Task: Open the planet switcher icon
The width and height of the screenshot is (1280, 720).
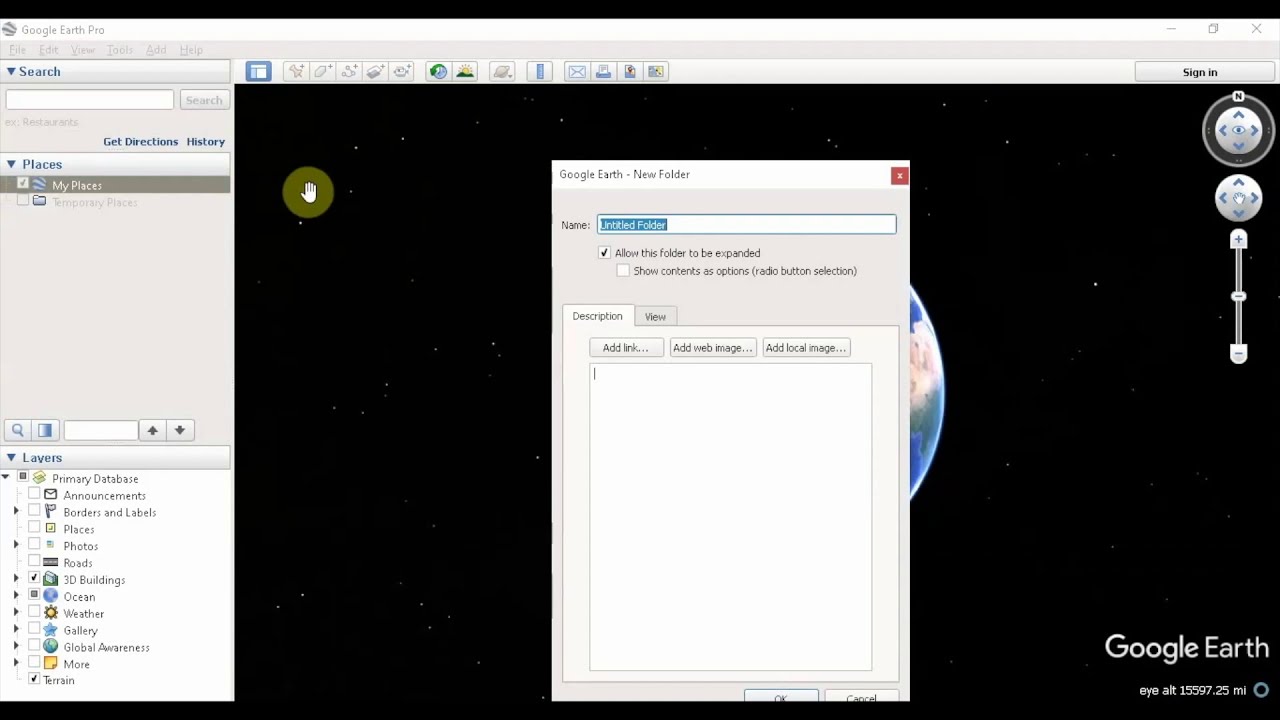Action: (x=502, y=71)
